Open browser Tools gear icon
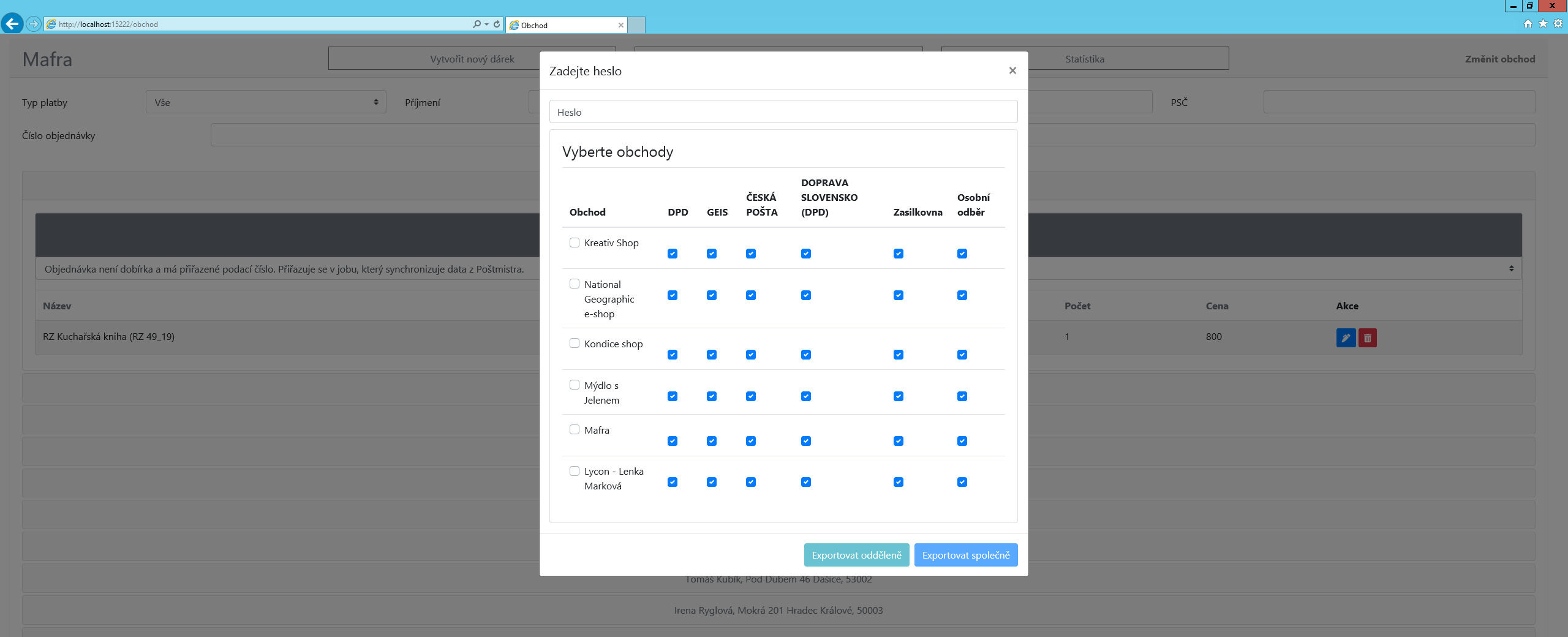 click(1558, 24)
